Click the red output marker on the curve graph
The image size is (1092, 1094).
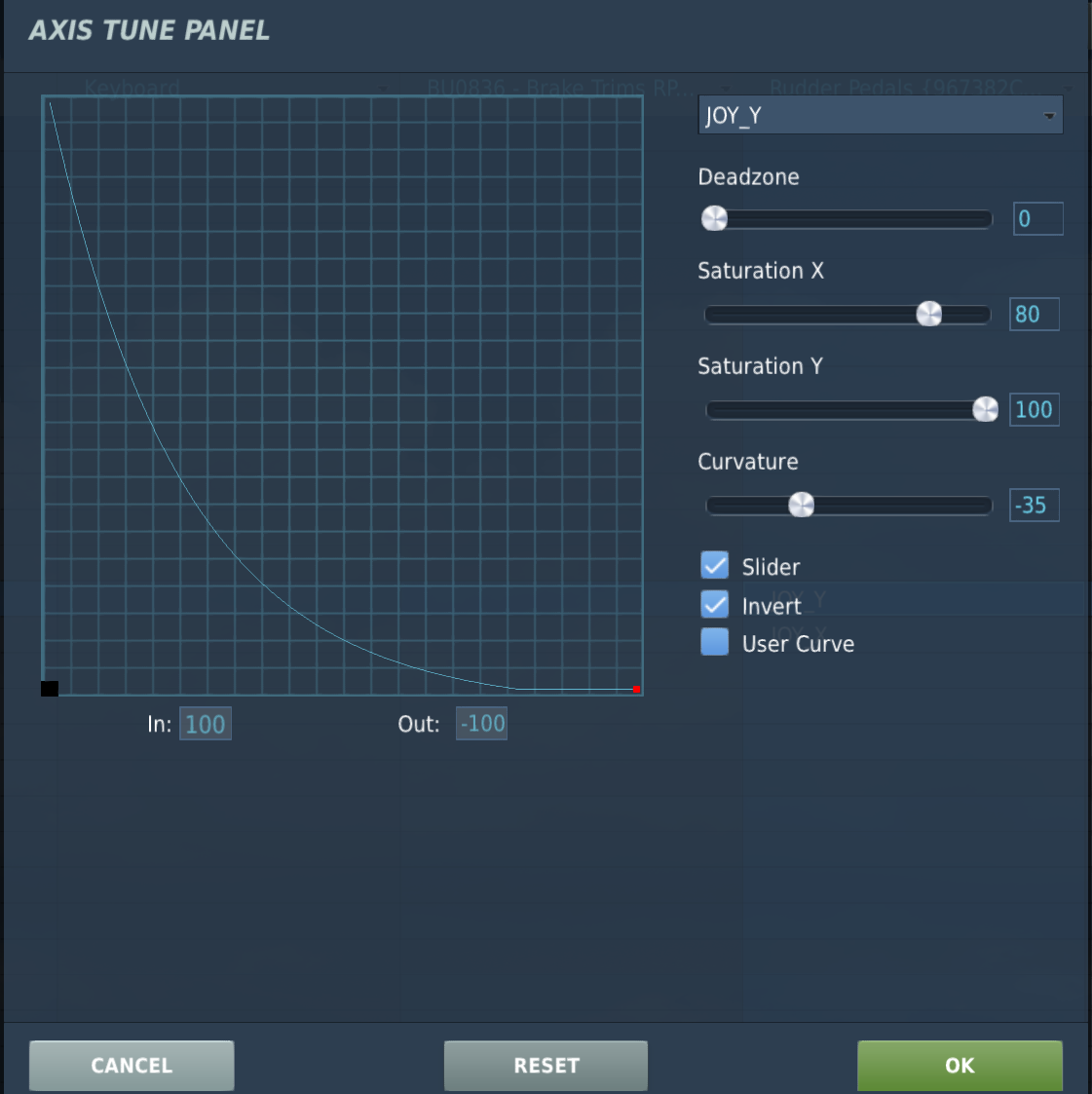636,690
